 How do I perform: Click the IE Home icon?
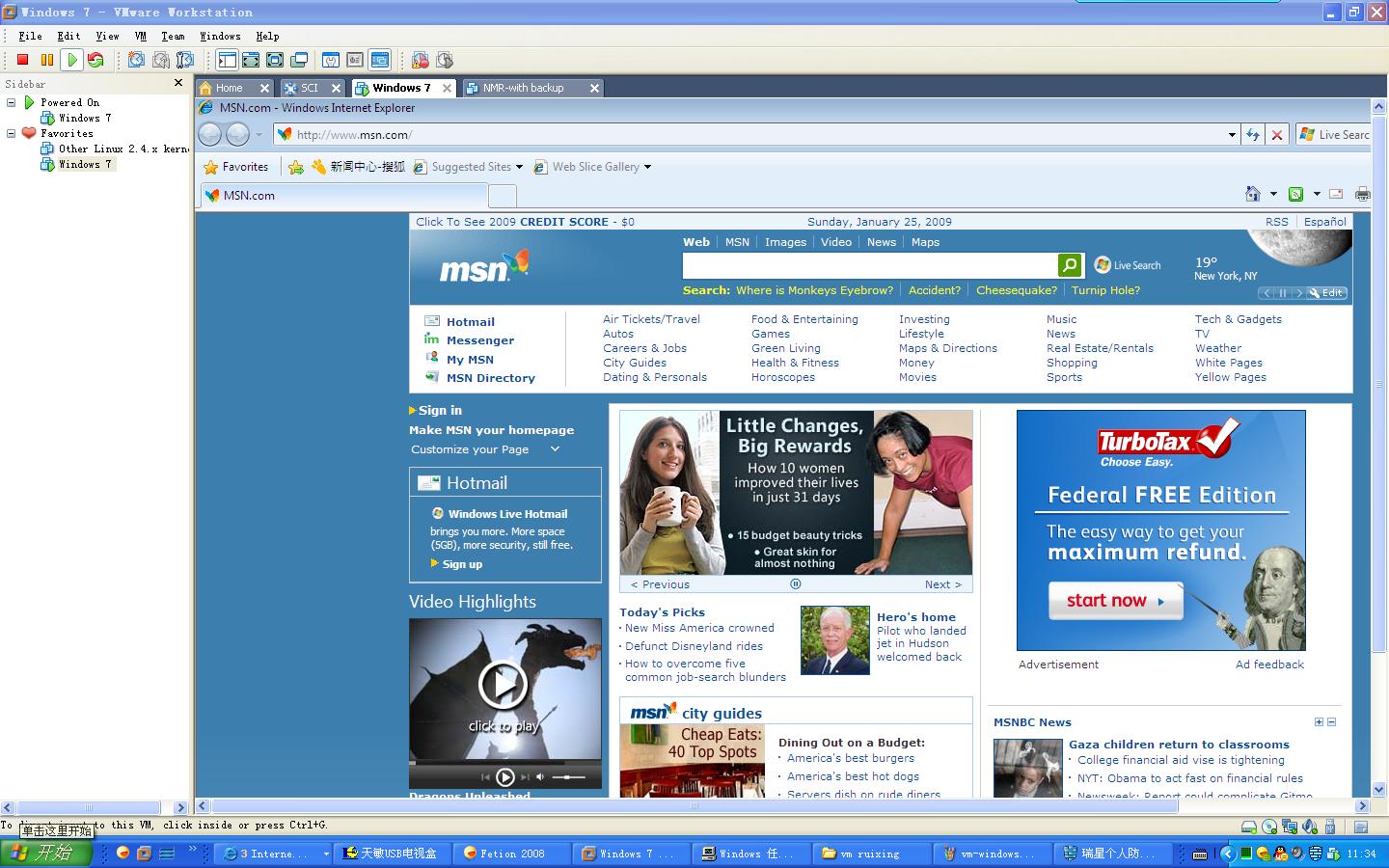tap(1253, 194)
